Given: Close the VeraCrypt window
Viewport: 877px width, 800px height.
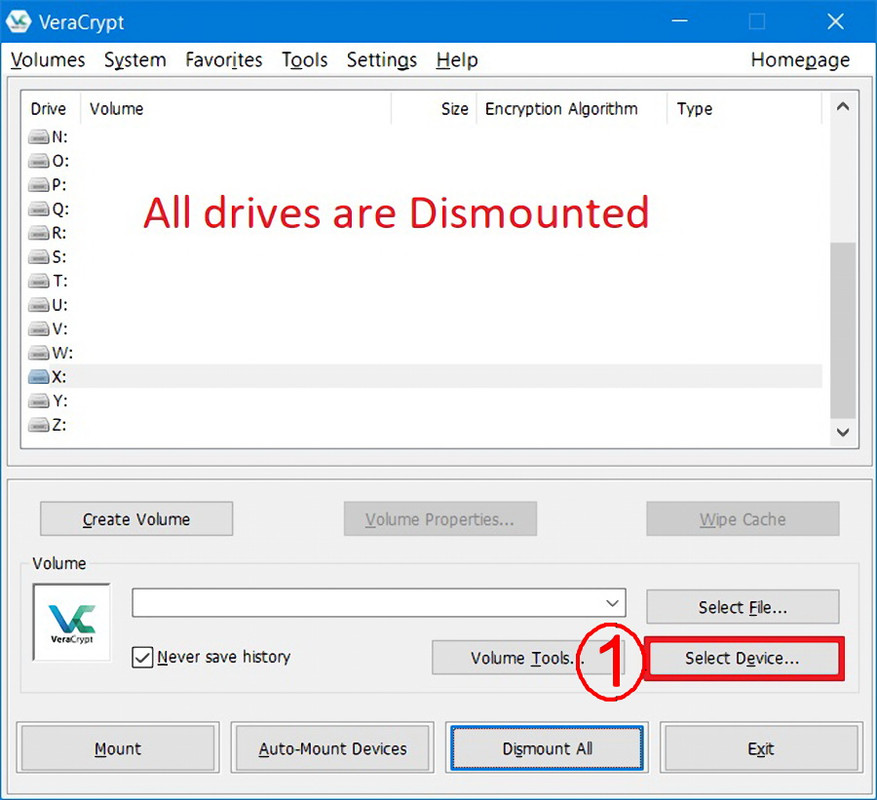Looking at the screenshot, I should coord(835,22).
